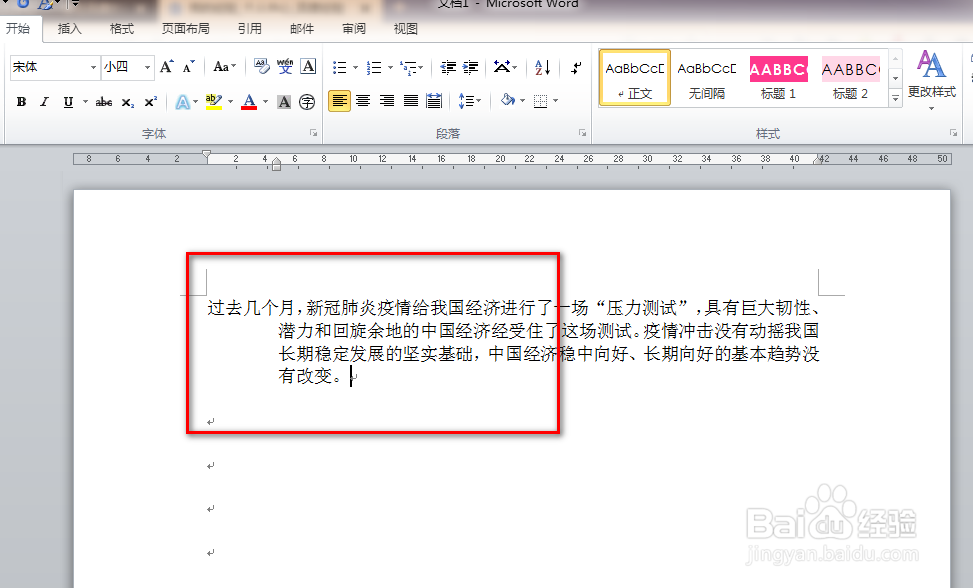This screenshot has height=588, width=973.
Task: Toggle Italic formatting
Action: pos(44,101)
